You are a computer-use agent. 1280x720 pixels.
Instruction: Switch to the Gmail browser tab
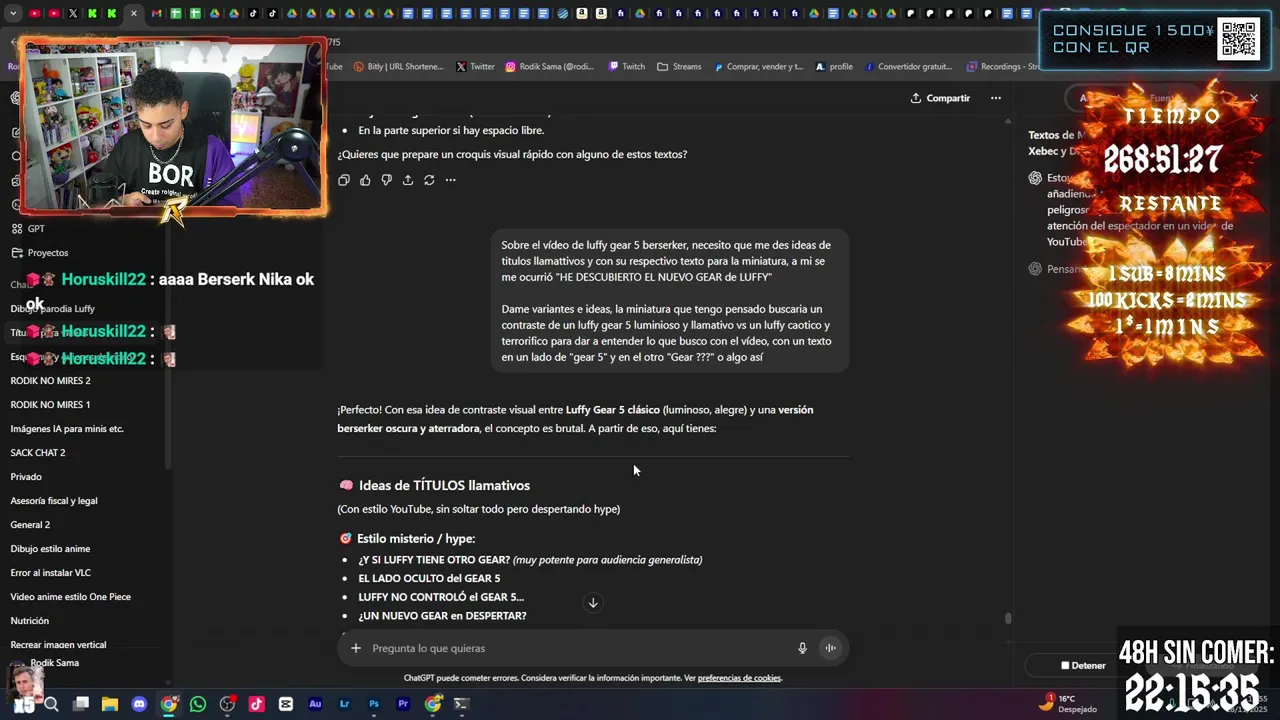coord(155,14)
